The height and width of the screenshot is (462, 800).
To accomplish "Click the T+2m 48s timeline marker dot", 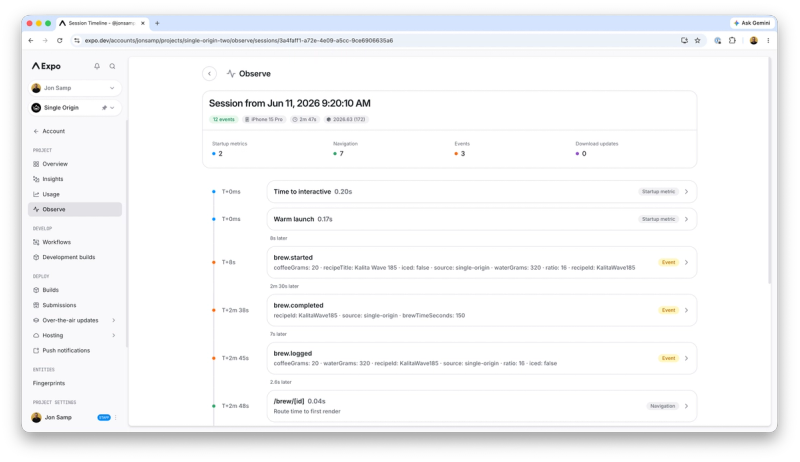I will tap(214, 406).
